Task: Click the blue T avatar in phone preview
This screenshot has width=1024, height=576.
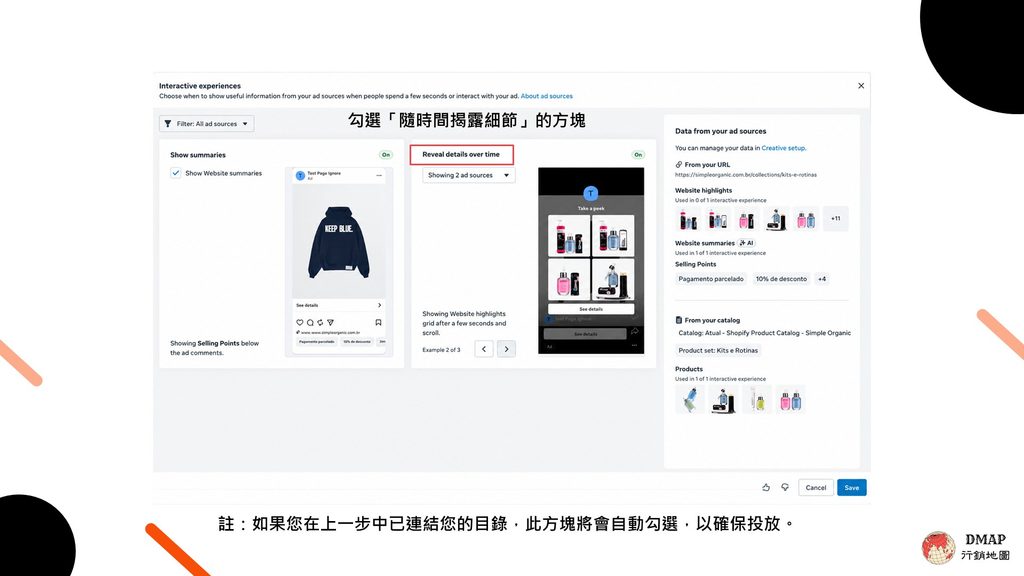Action: click(x=590, y=193)
